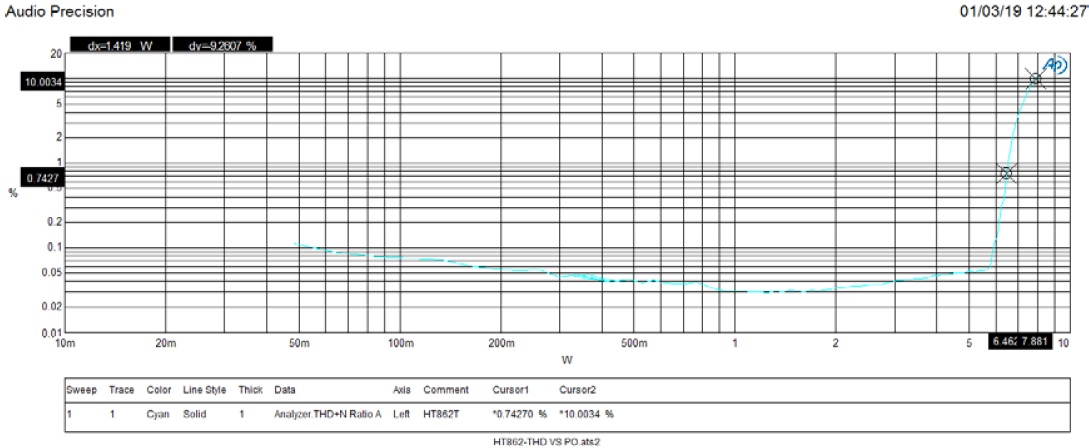Select the lower cursor marker near 0.74%
The image size is (1089, 448).
click(1006, 173)
